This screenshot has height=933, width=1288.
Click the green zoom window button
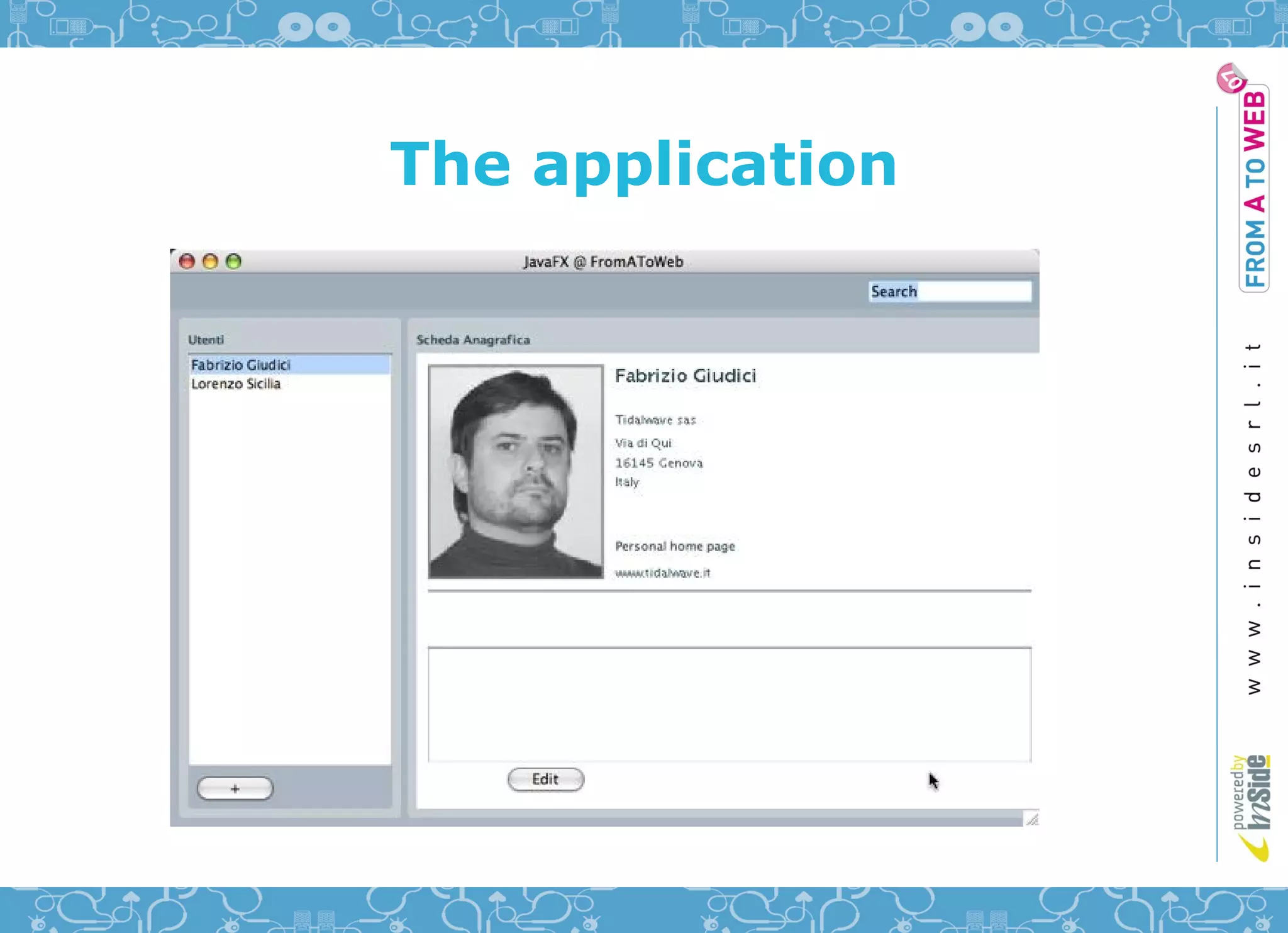point(233,261)
